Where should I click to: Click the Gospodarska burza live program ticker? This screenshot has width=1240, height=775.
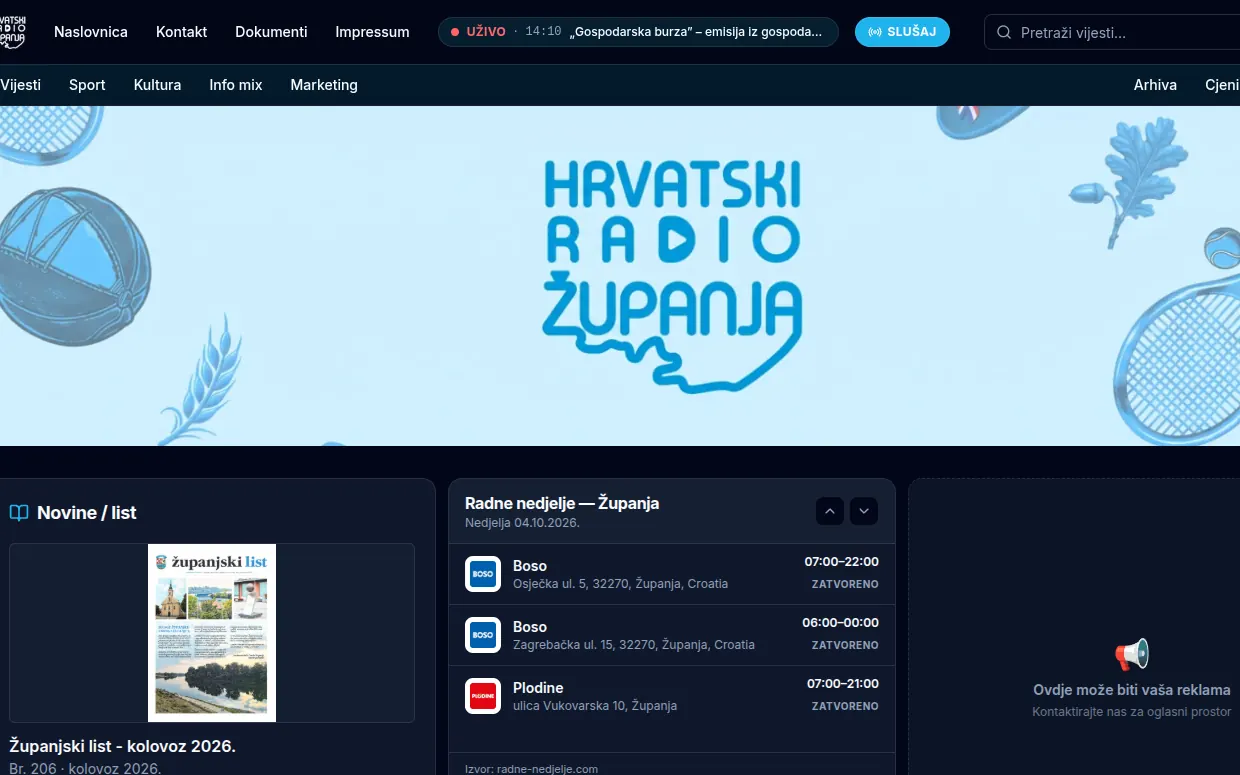tap(638, 32)
